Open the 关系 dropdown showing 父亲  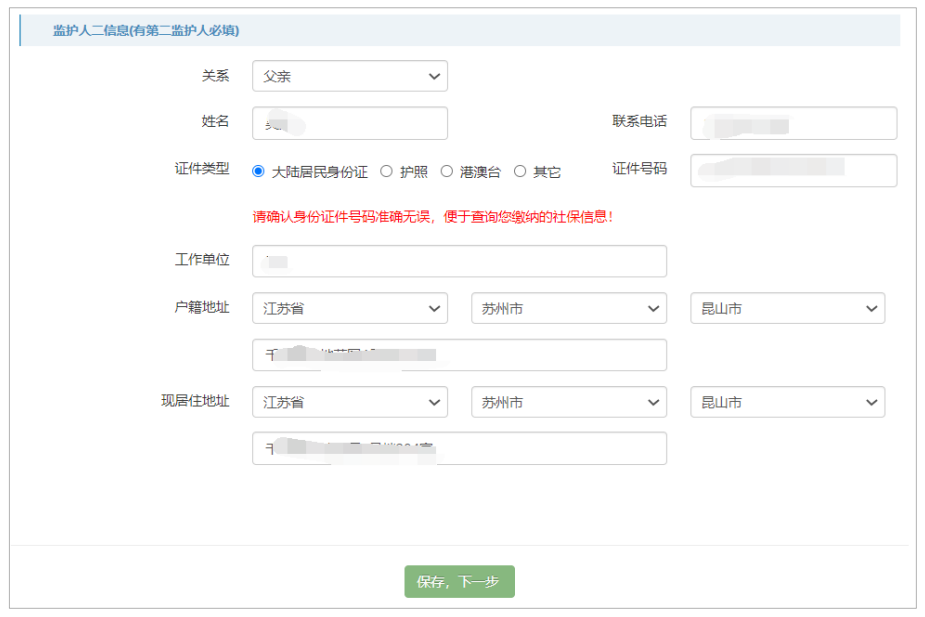(x=349, y=76)
